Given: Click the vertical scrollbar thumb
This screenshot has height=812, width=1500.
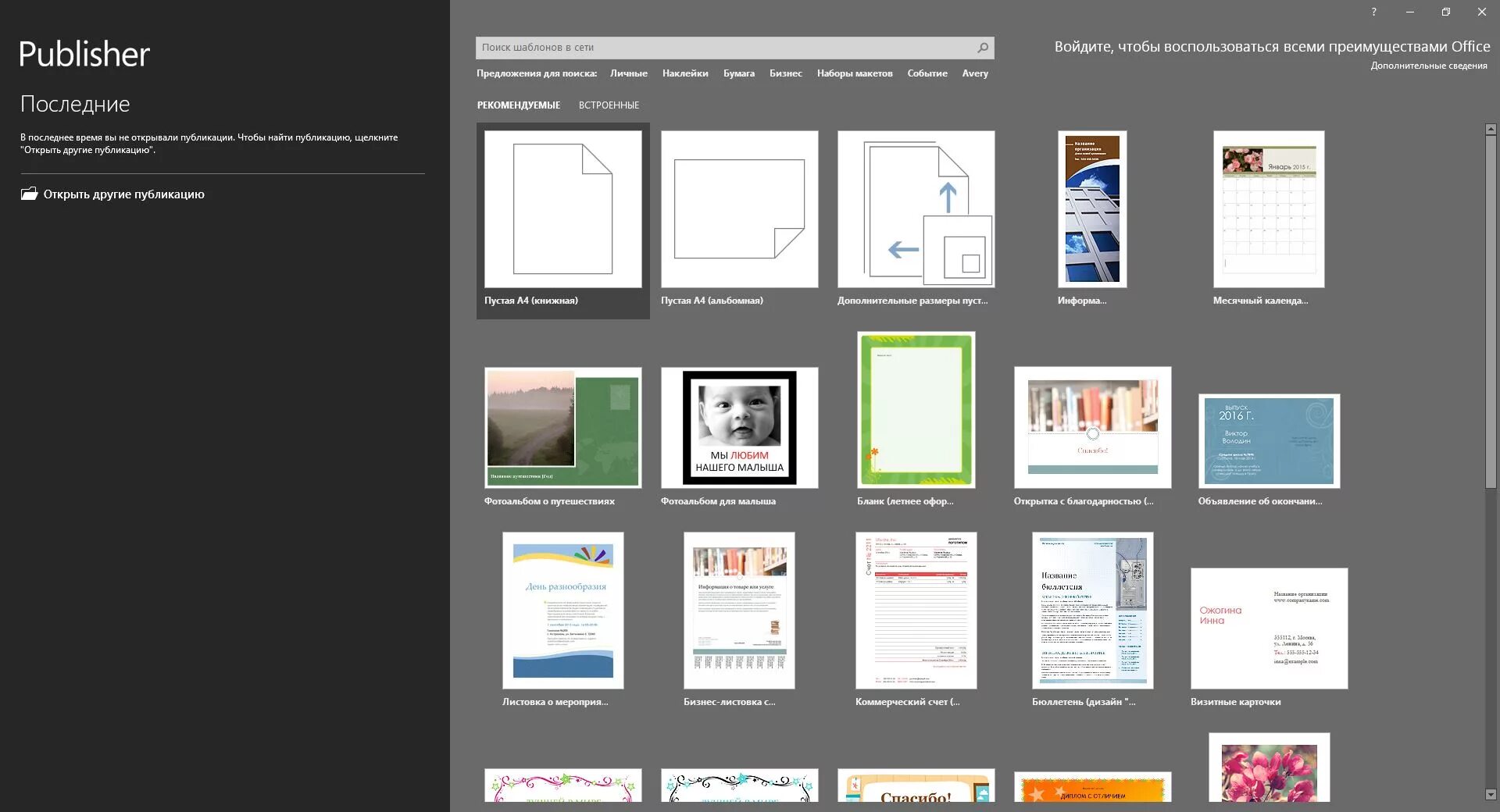Looking at the screenshot, I should pyautogui.click(x=1491, y=312).
